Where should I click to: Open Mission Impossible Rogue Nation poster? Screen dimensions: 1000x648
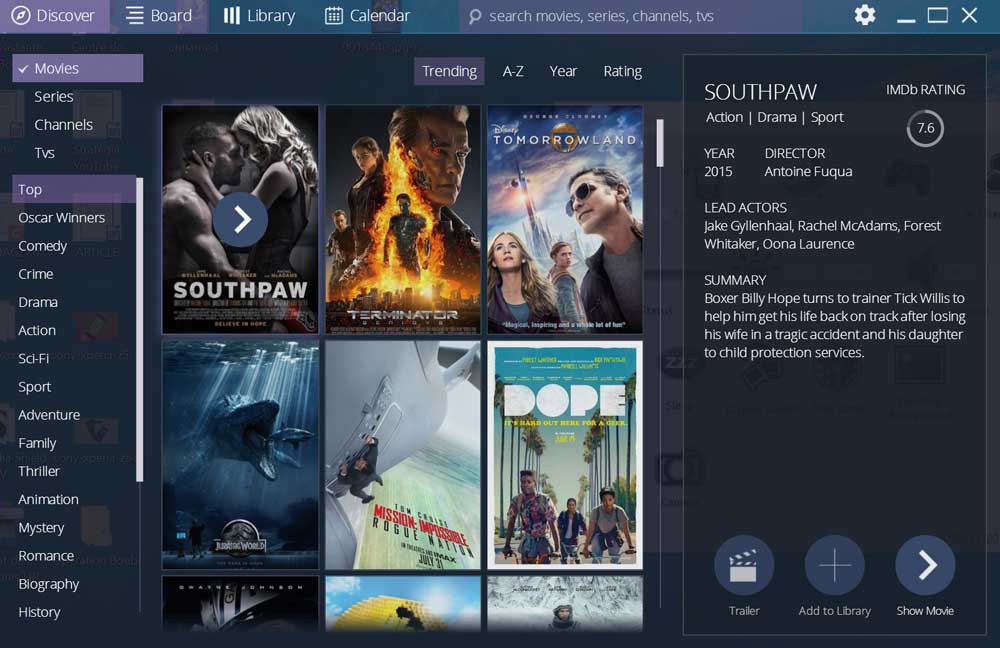402,455
